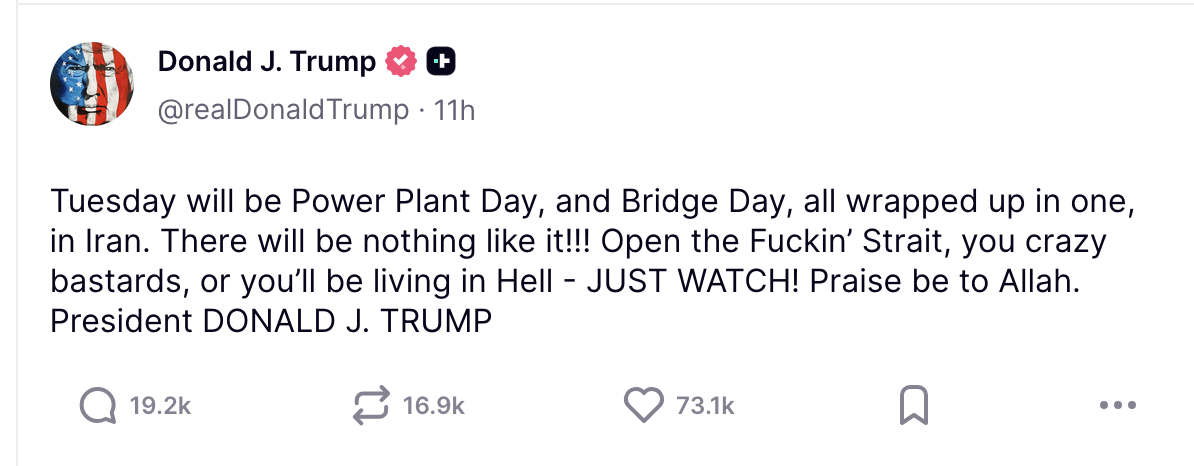Click the 73.1k likes count
The width and height of the screenshot is (1194, 466).
coord(705,405)
